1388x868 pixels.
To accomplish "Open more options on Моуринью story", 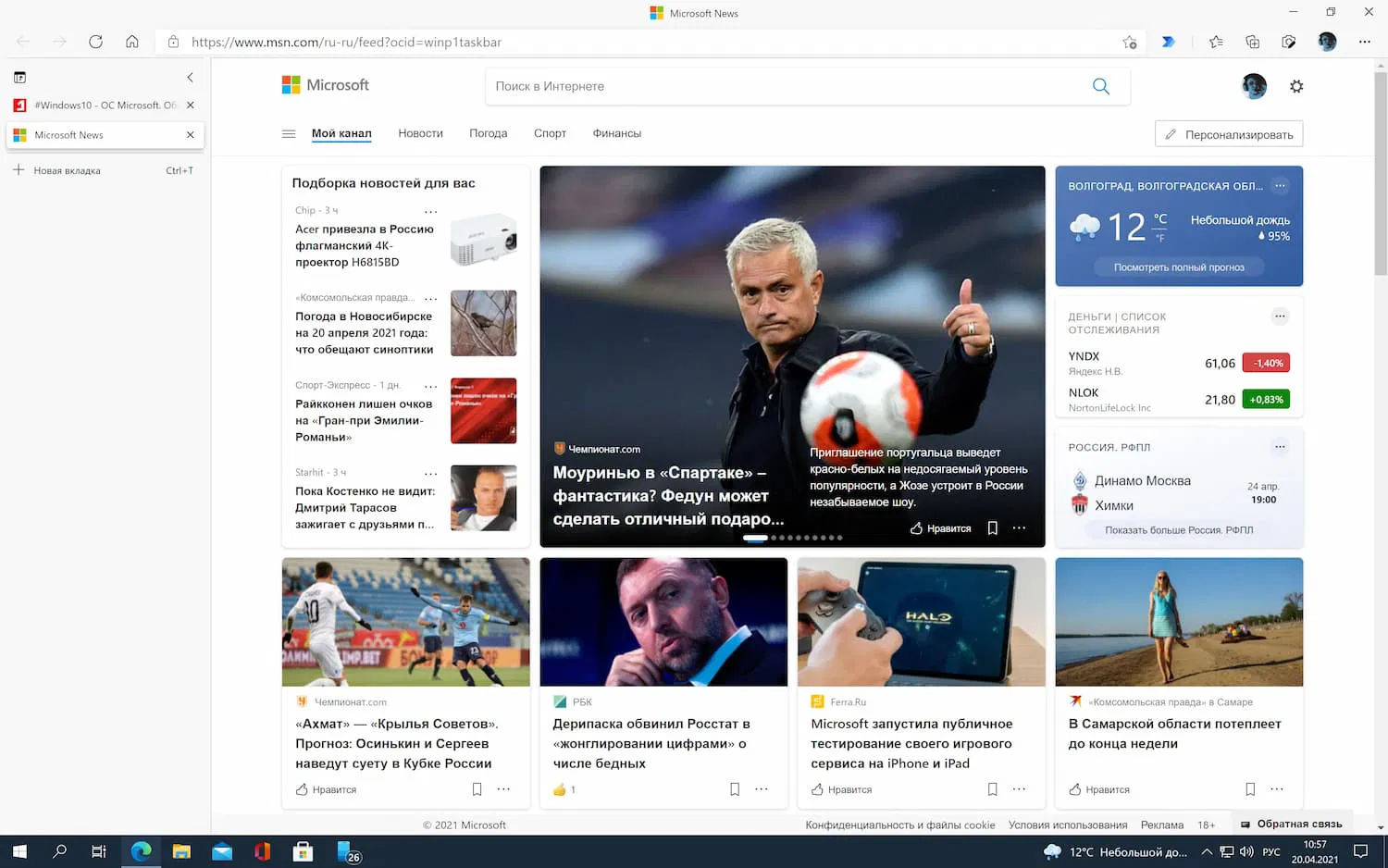I will [1019, 528].
